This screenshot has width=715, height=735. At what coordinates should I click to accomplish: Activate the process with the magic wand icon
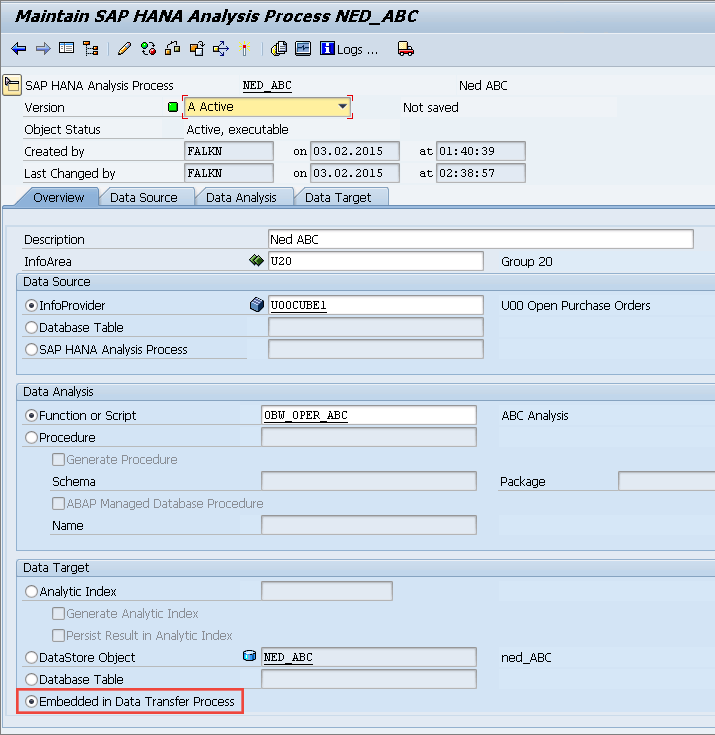point(244,49)
